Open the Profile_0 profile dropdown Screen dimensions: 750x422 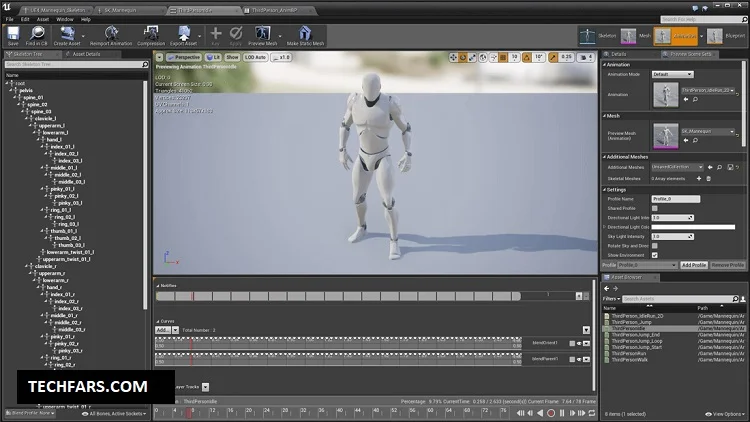coord(647,265)
